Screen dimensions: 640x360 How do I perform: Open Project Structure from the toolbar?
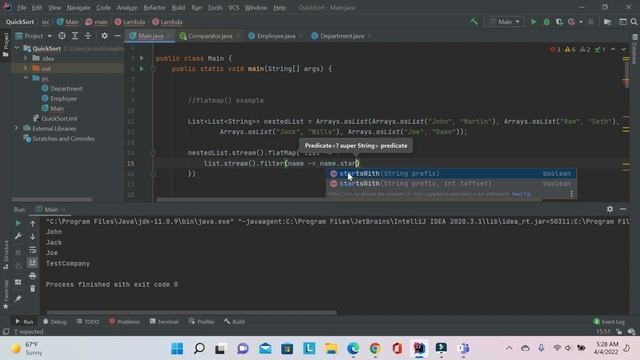tap(608, 22)
